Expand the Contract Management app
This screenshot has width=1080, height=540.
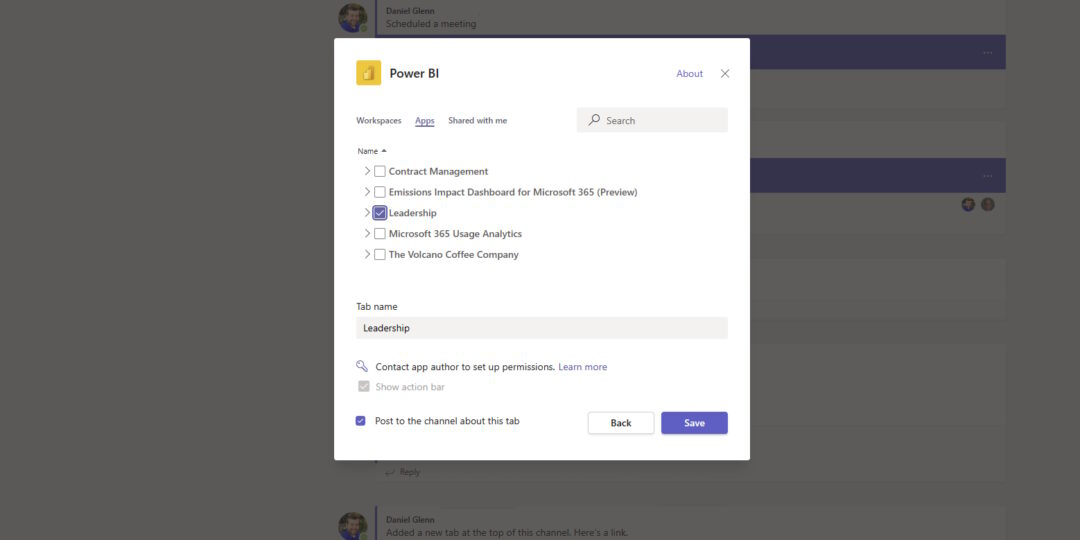[367, 171]
